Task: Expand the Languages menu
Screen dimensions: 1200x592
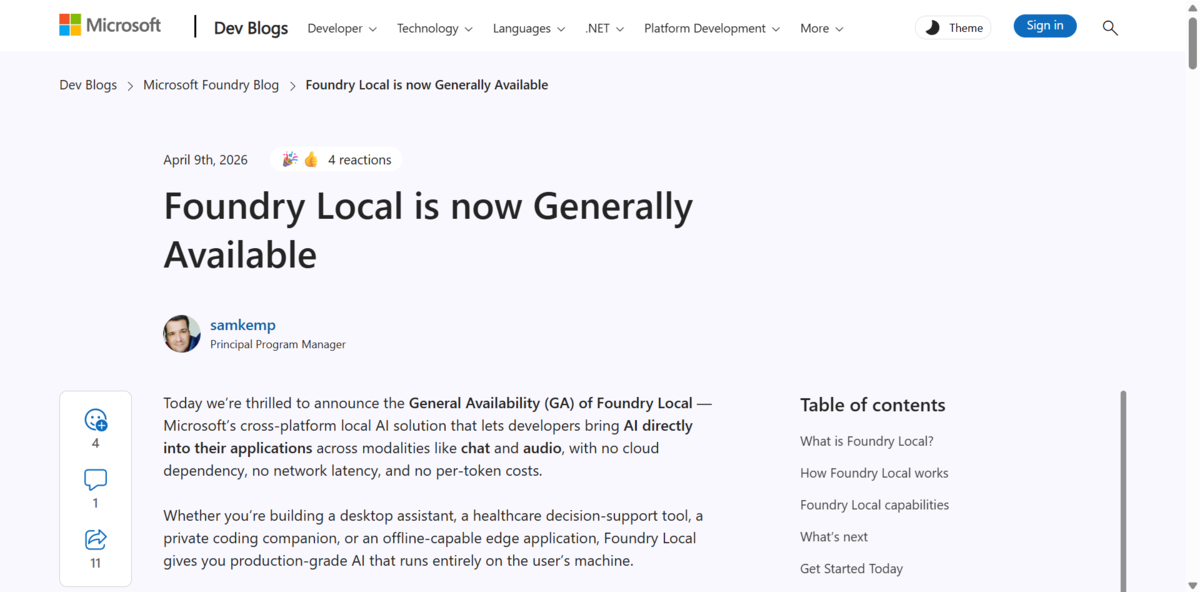Action: [529, 28]
